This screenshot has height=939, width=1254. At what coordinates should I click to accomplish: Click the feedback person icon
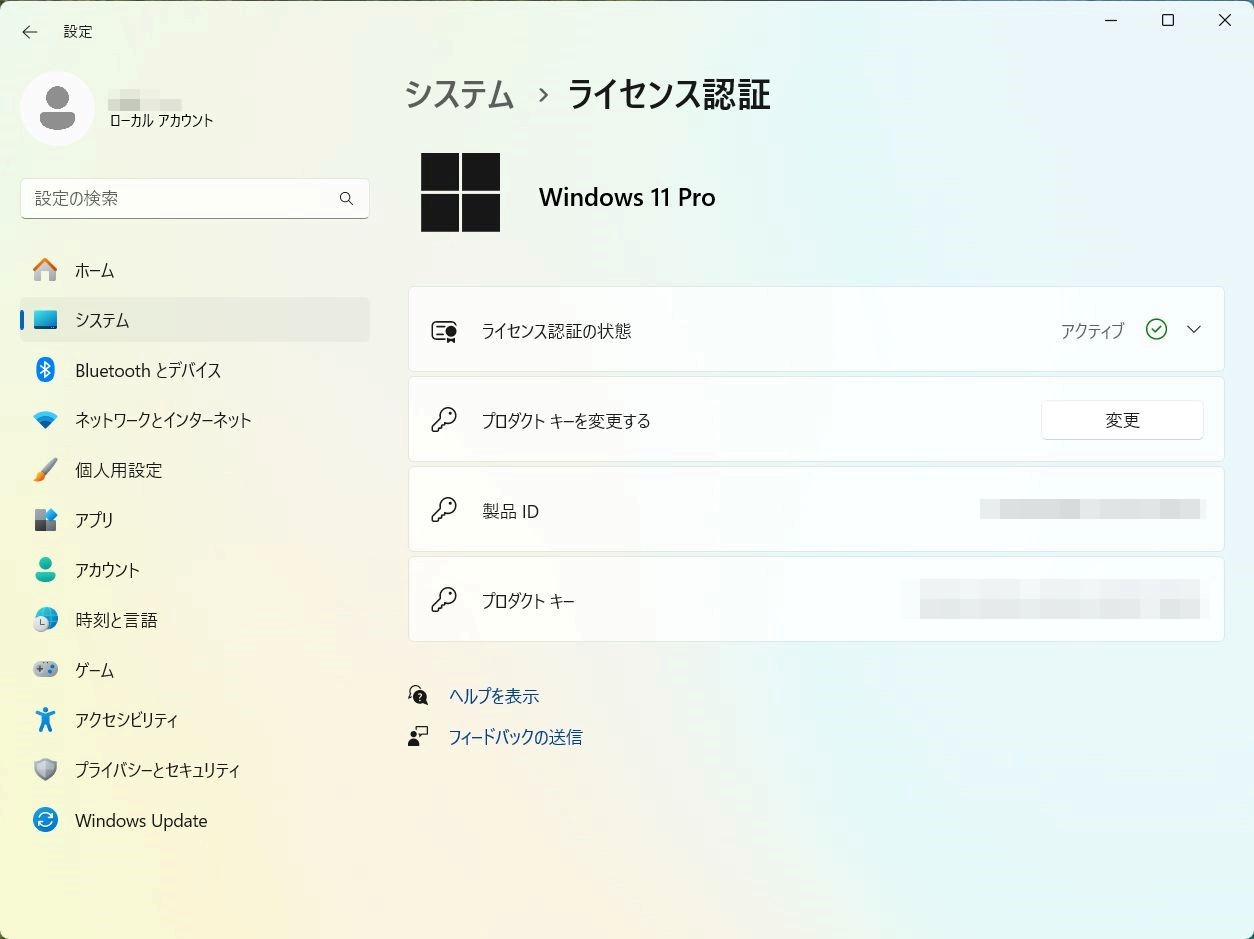coord(418,737)
